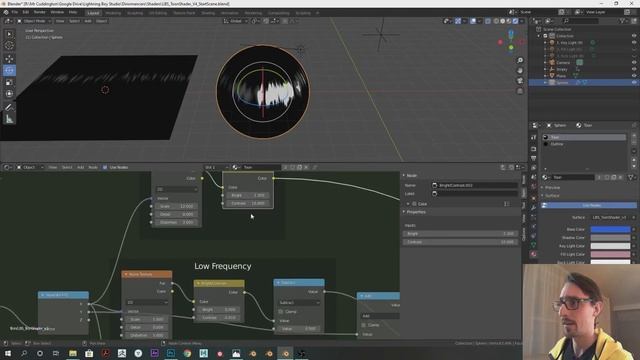The width and height of the screenshot is (640, 360).
Task: Toggle visibility of Sphere in outliner
Action: point(634,82)
